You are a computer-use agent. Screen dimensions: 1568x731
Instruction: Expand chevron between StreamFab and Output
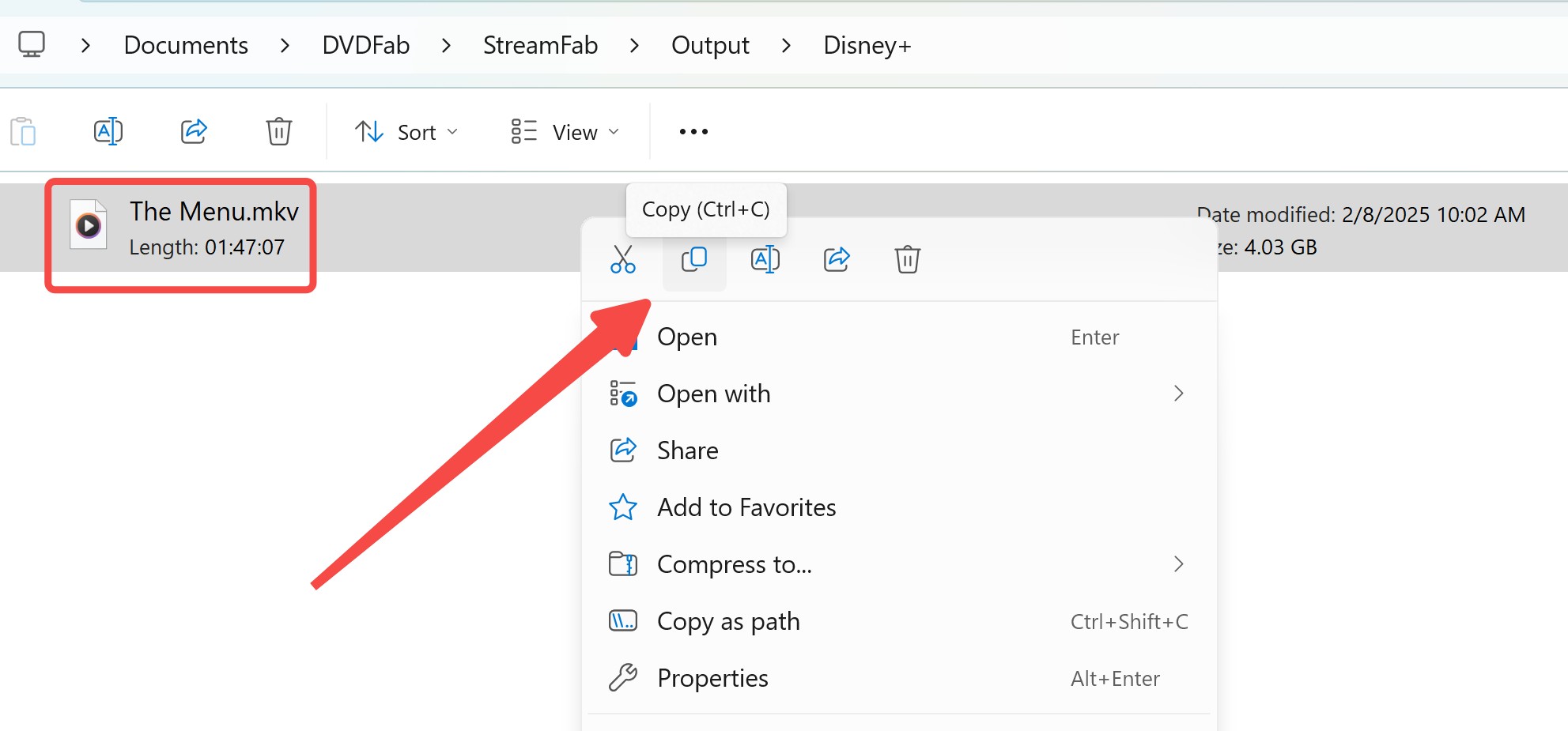pos(634,46)
